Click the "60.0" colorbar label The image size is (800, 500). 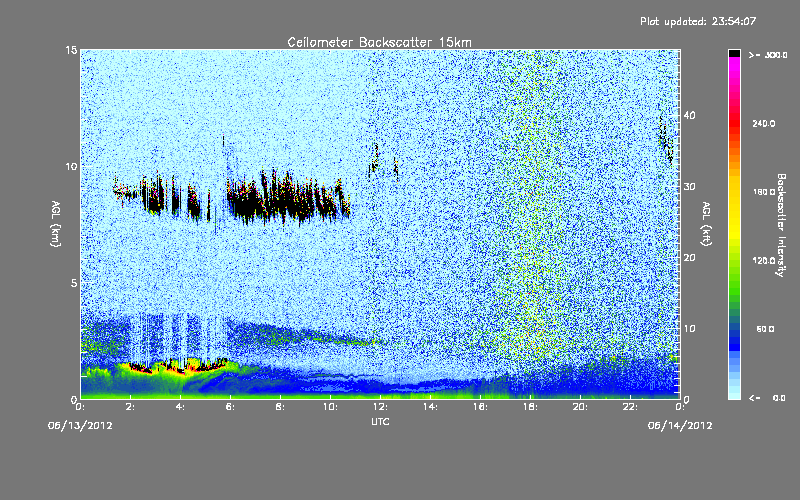(x=765, y=330)
